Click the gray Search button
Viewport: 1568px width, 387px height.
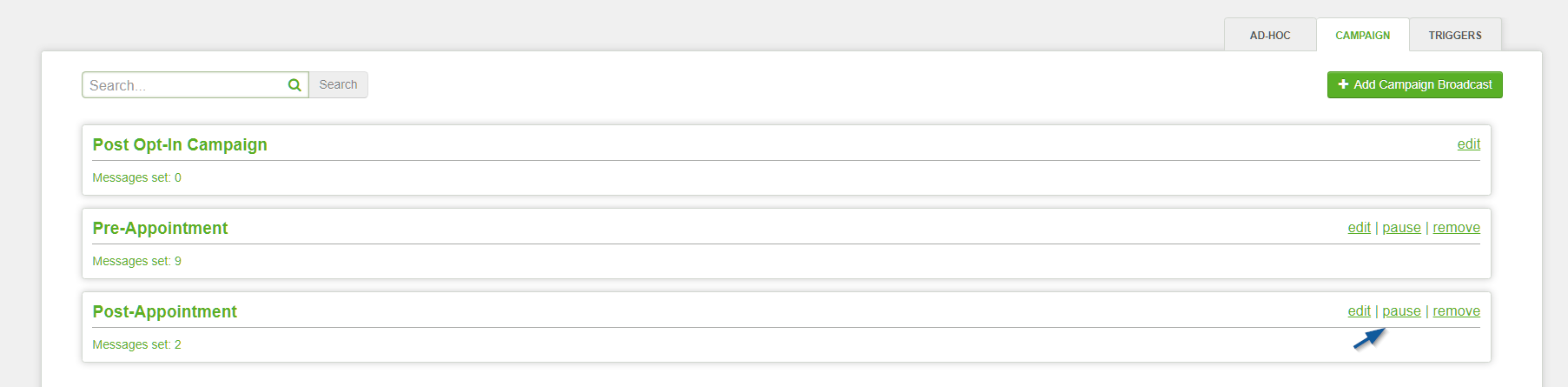point(338,84)
